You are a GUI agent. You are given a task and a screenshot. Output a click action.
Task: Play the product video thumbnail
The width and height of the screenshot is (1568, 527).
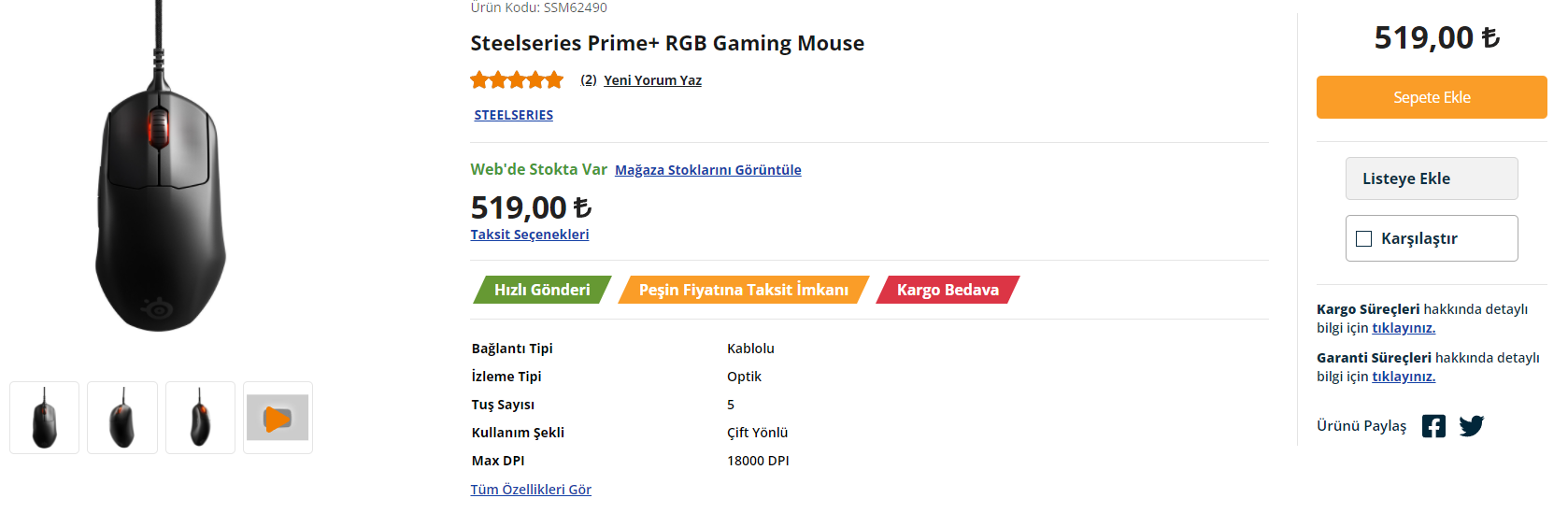[278, 418]
